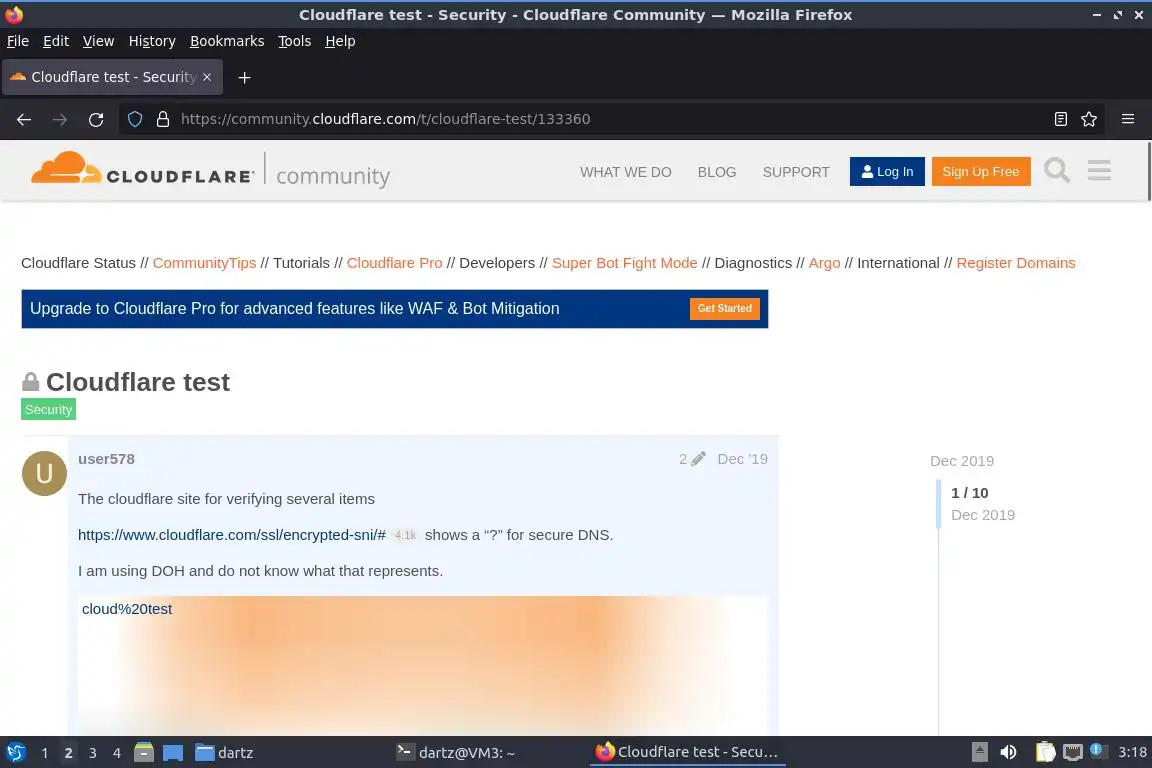This screenshot has height=768, width=1152.
Task: Click the Log In button
Action: 887,171
